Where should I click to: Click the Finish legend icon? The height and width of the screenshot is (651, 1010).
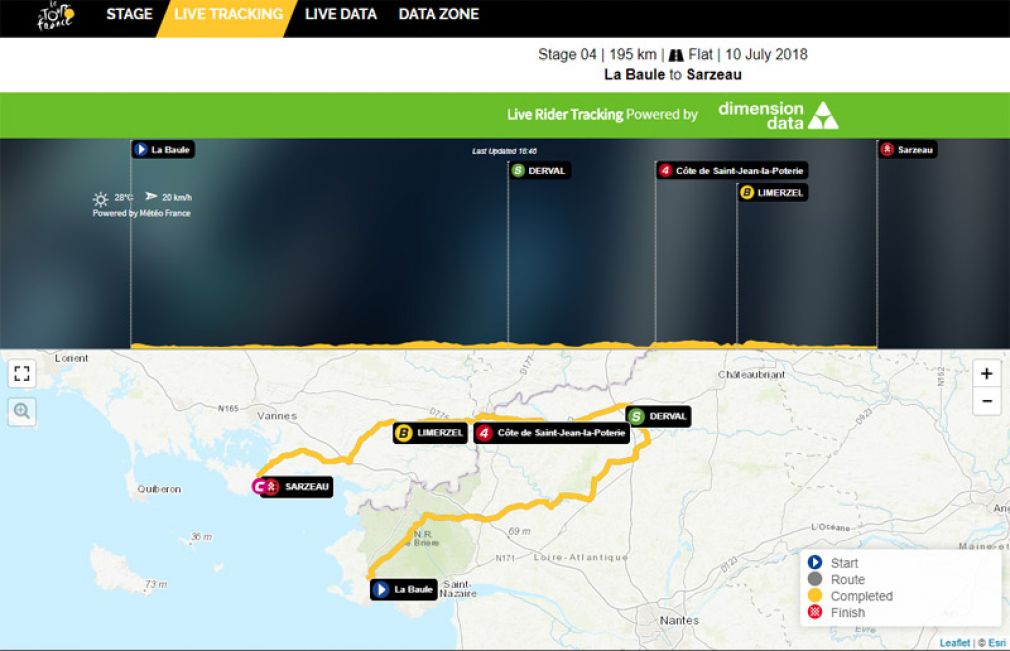[x=815, y=612]
